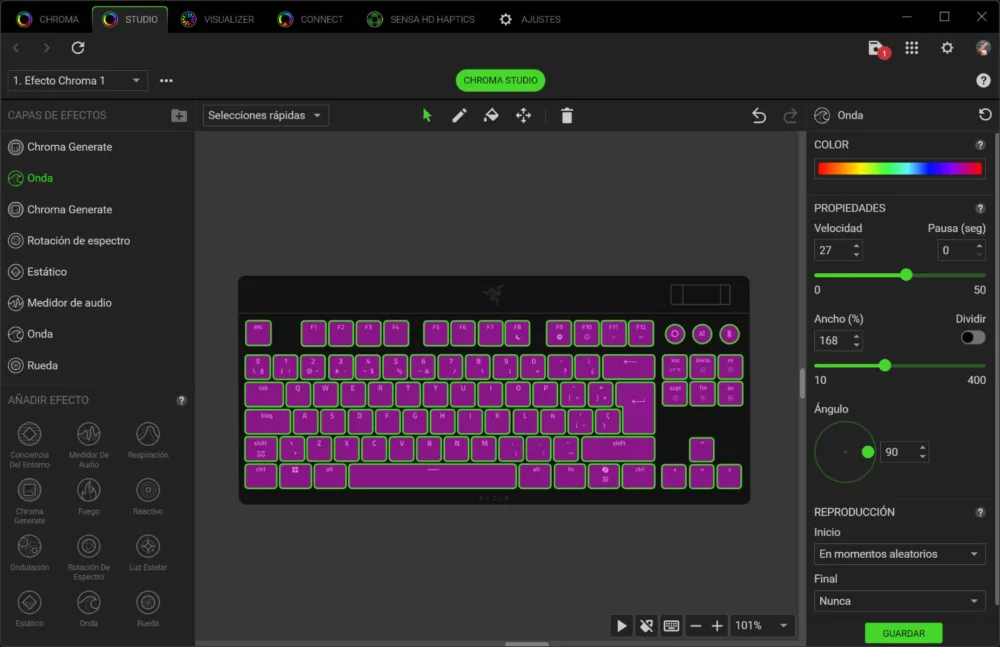Add the Estático effect from the palette

coord(29,609)
